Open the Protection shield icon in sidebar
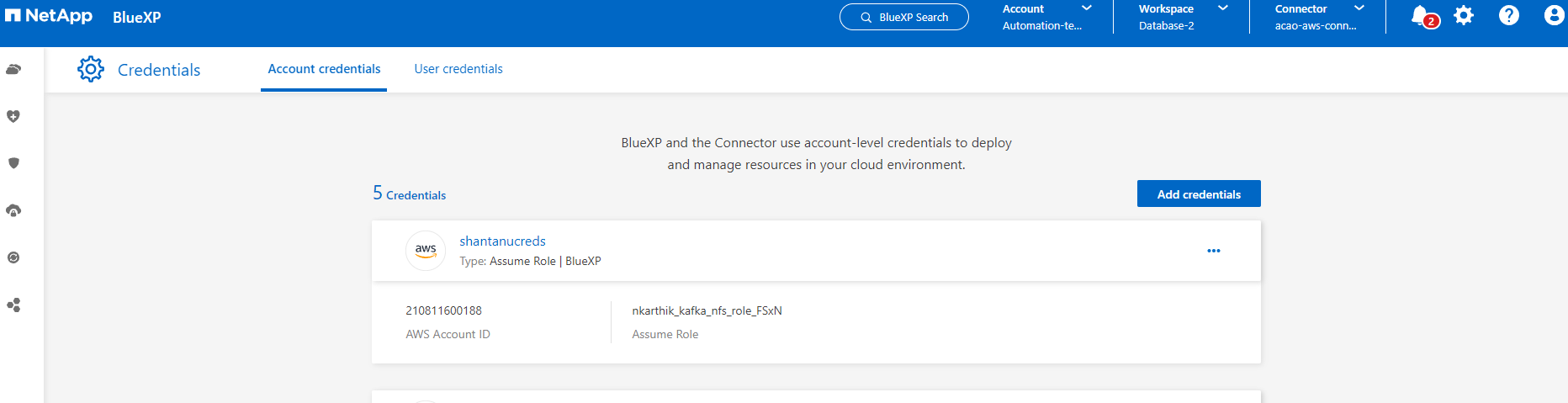Viewport: 1568px width, 403px height. [13, 163]
